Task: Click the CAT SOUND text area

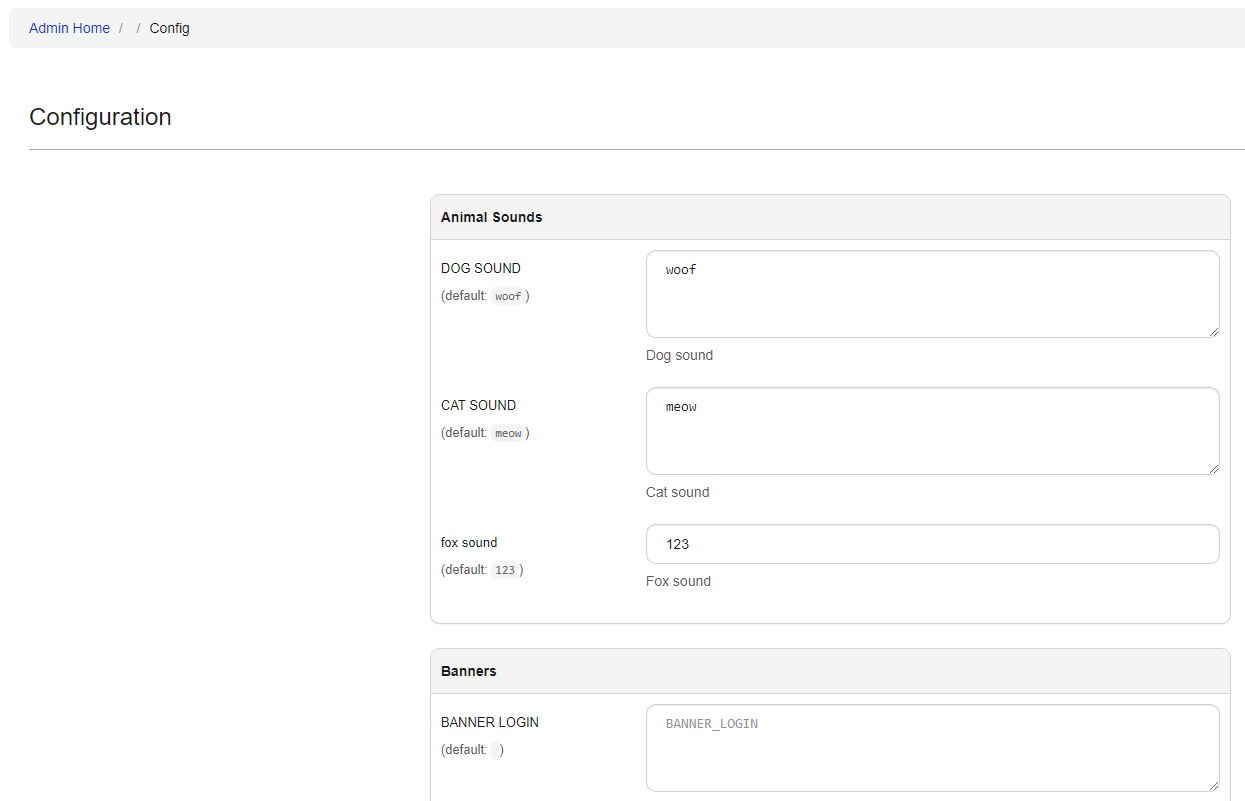Action: coord(932,430)
